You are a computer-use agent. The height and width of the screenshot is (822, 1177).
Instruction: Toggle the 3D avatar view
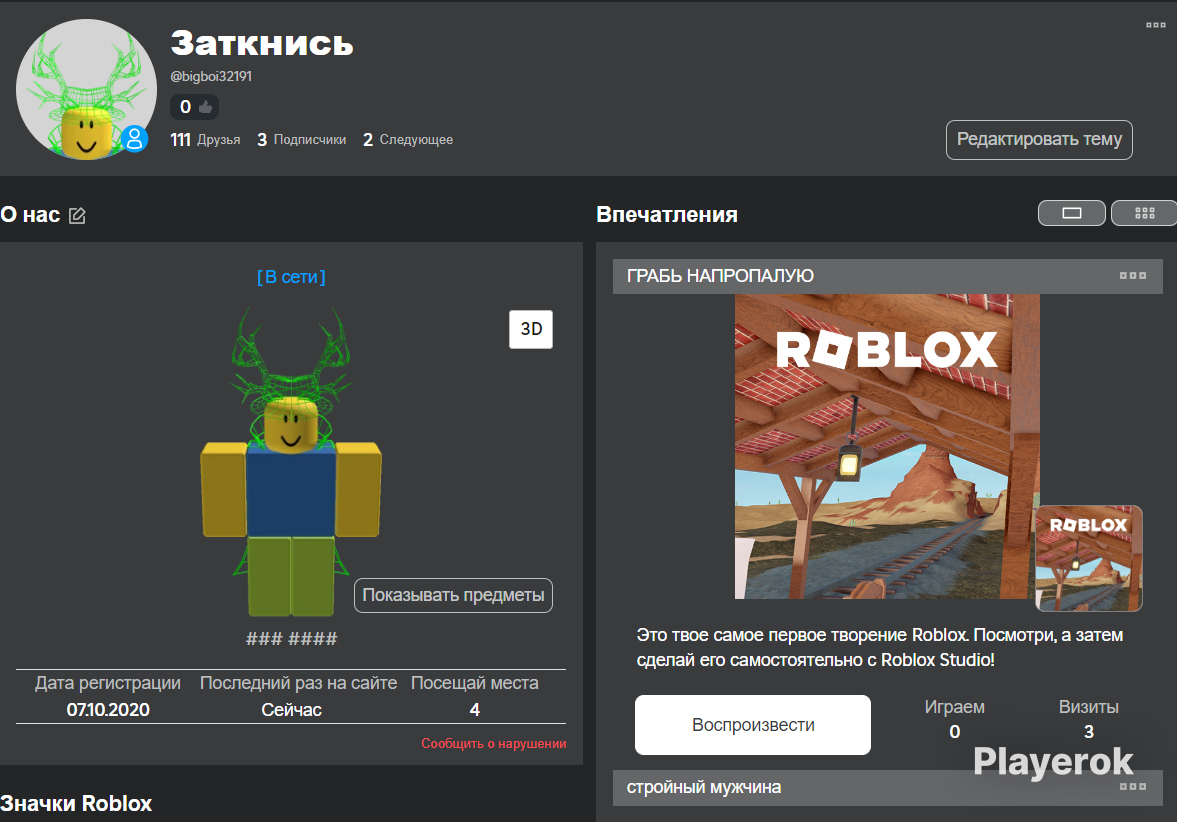pyautogui.click(x=531, y=329)
